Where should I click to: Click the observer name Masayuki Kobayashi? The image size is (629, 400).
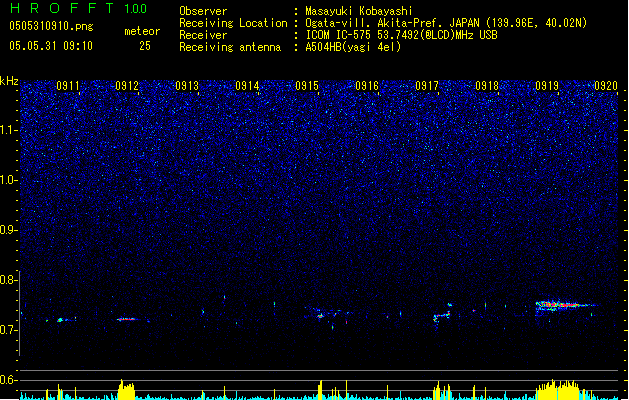359,11
